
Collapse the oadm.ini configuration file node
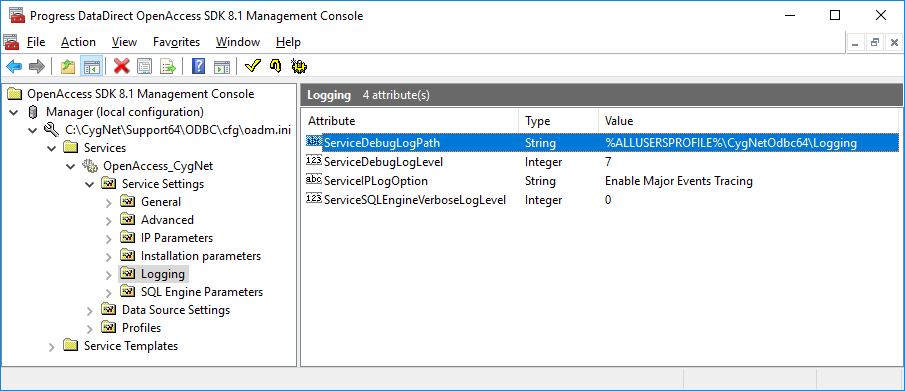click(x=32, y=130)
